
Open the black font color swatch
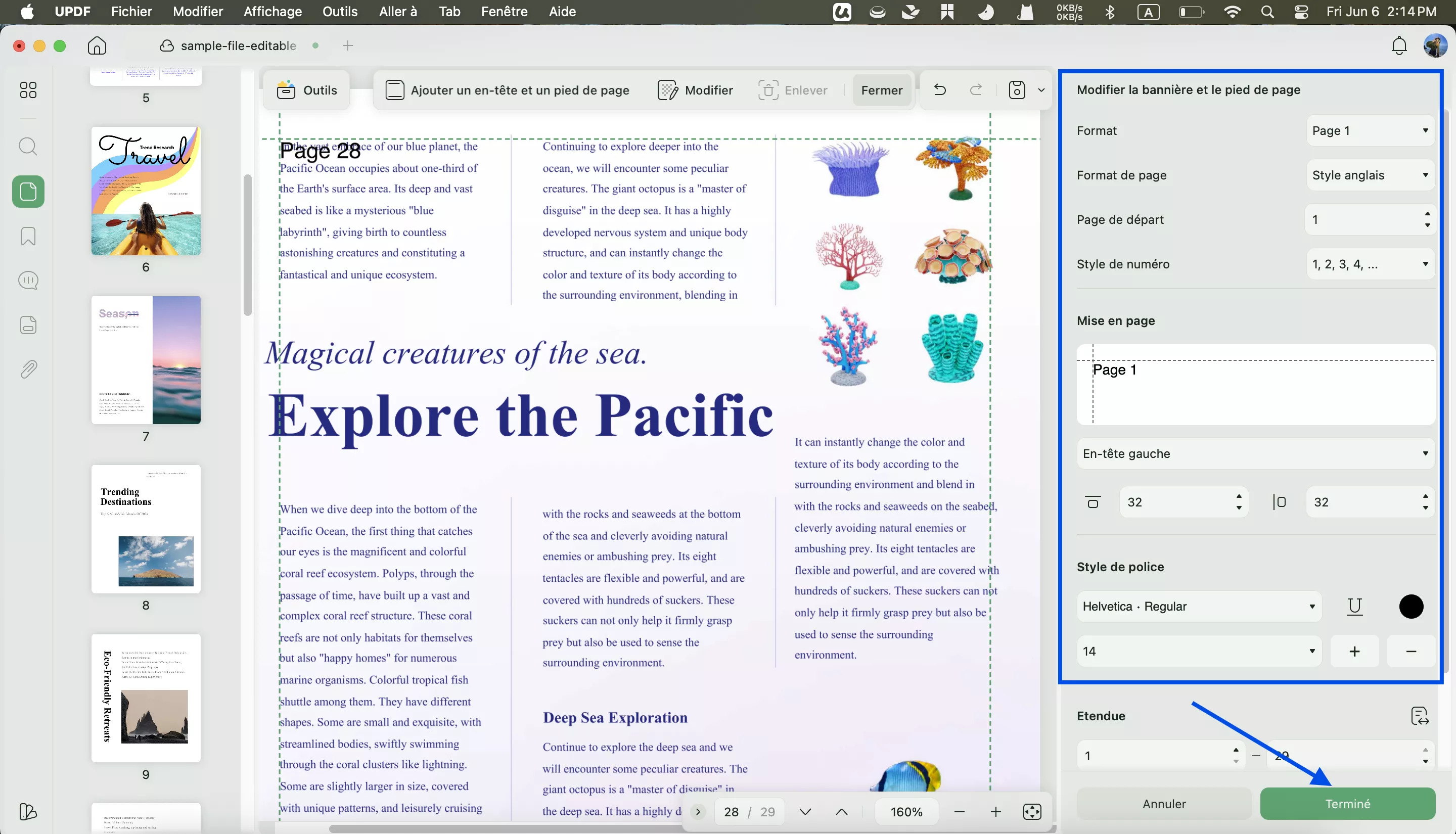point(1412,607)
